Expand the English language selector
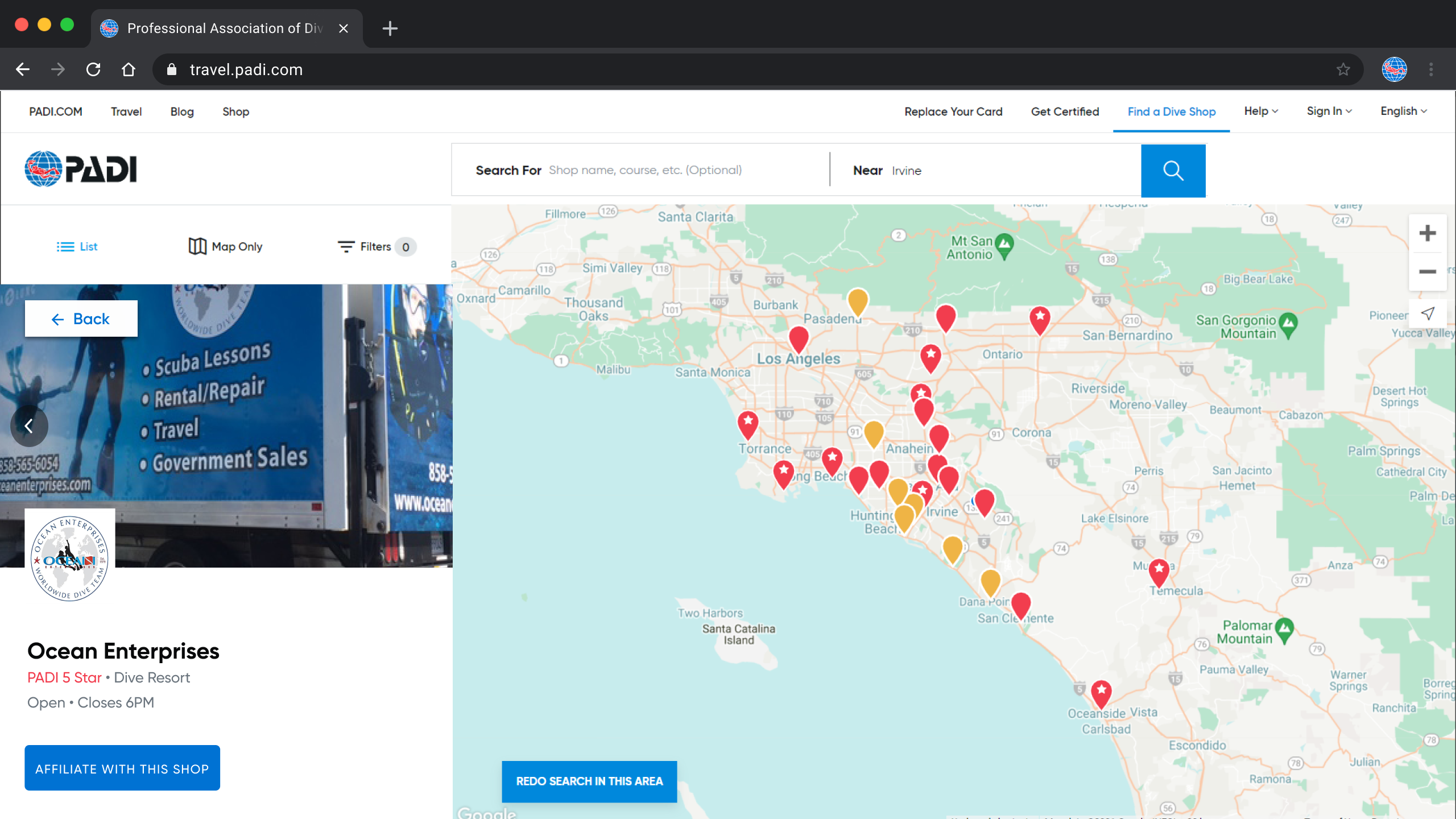1456x819 pixels. (x=1403, y=111)
